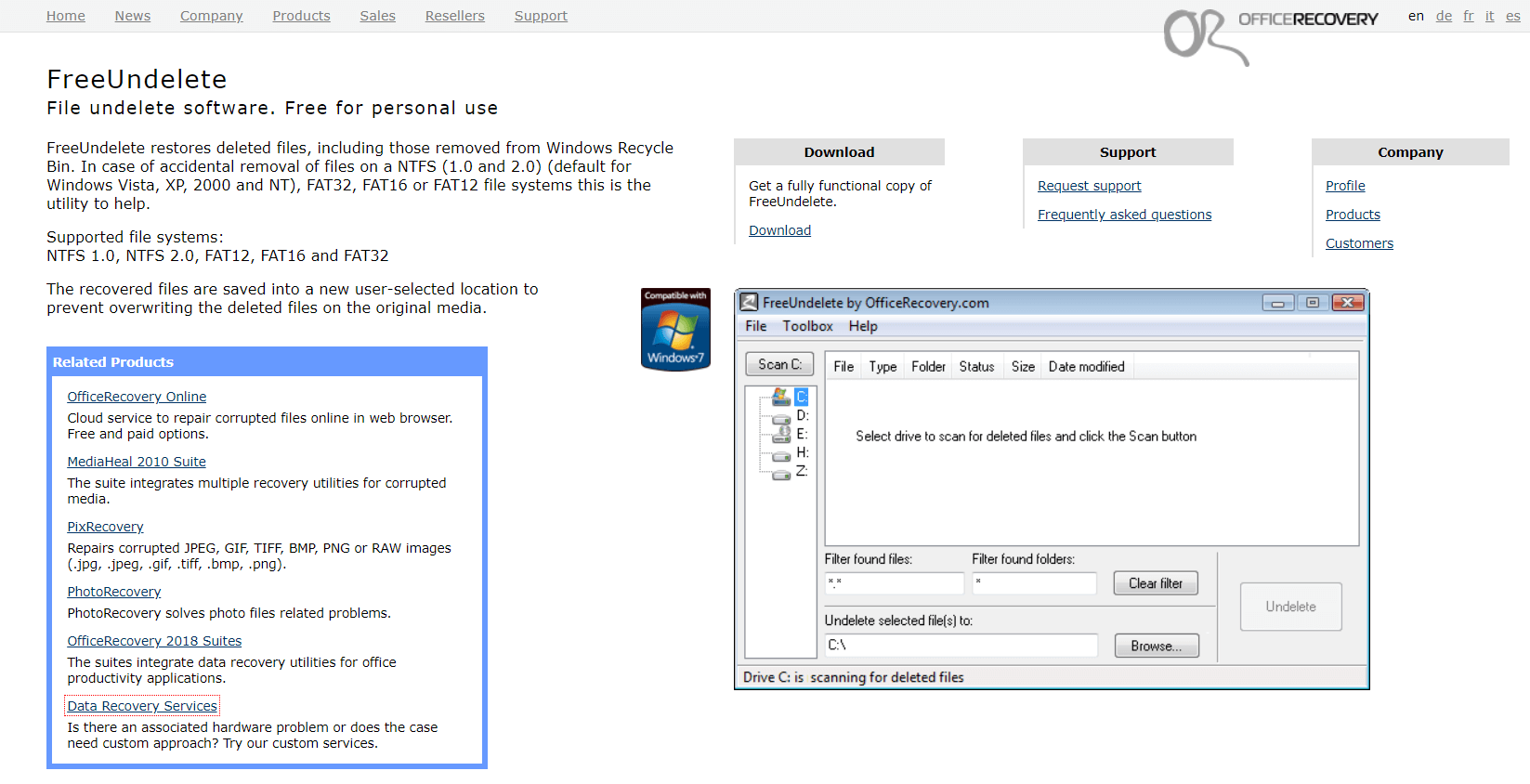This screenshot has height=784, width=1530.
Task: Click the FreeUndelete app icon in title bar
Action: (749, 302)
